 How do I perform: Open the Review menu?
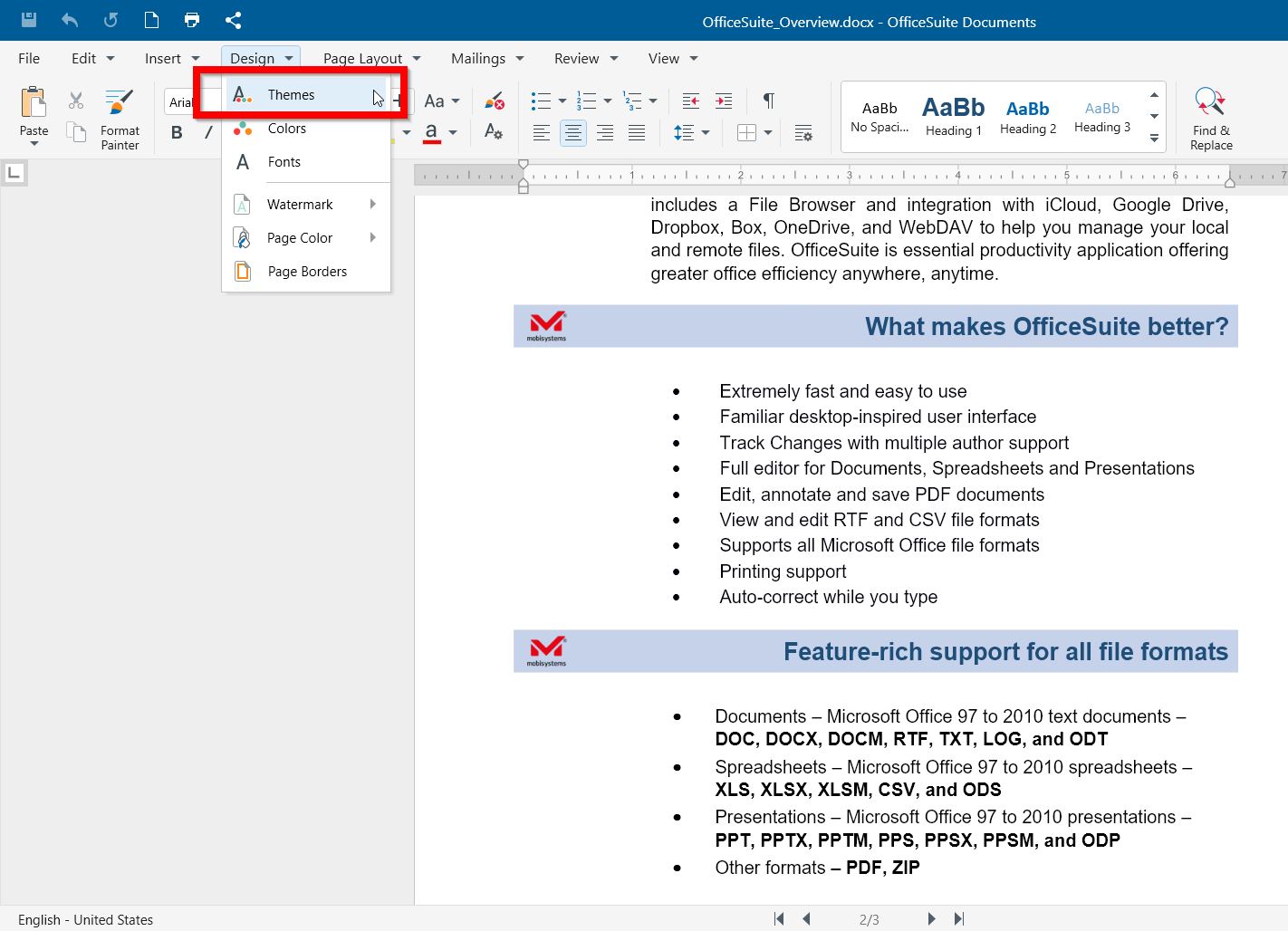tap(585, 58)
